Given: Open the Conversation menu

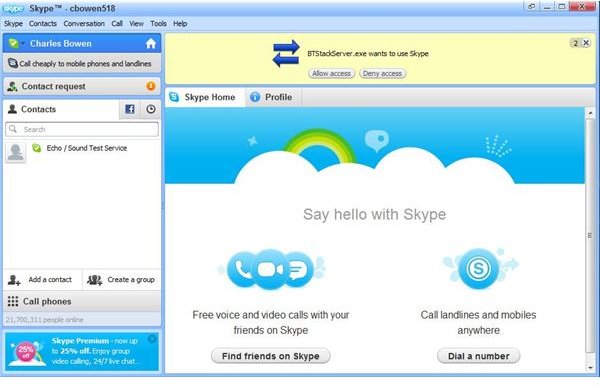Looking at the screenshot, I should pyautogui.click(x=84, y=24).
